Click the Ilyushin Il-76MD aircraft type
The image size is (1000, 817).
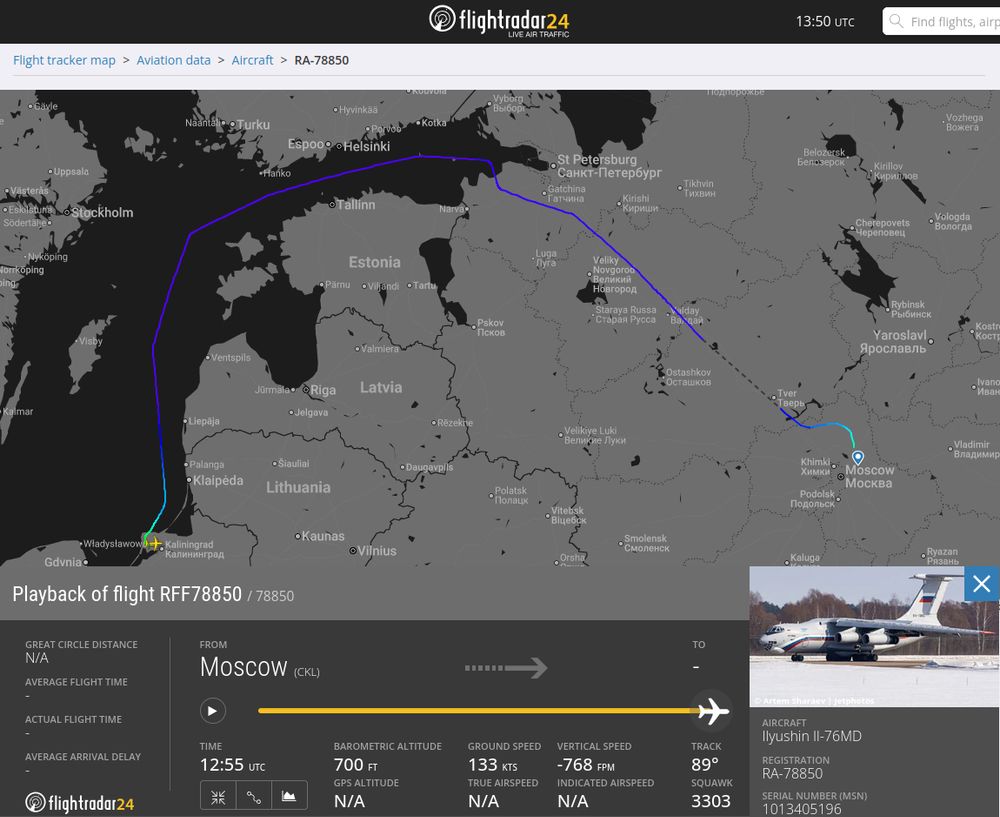pos(811,736)
